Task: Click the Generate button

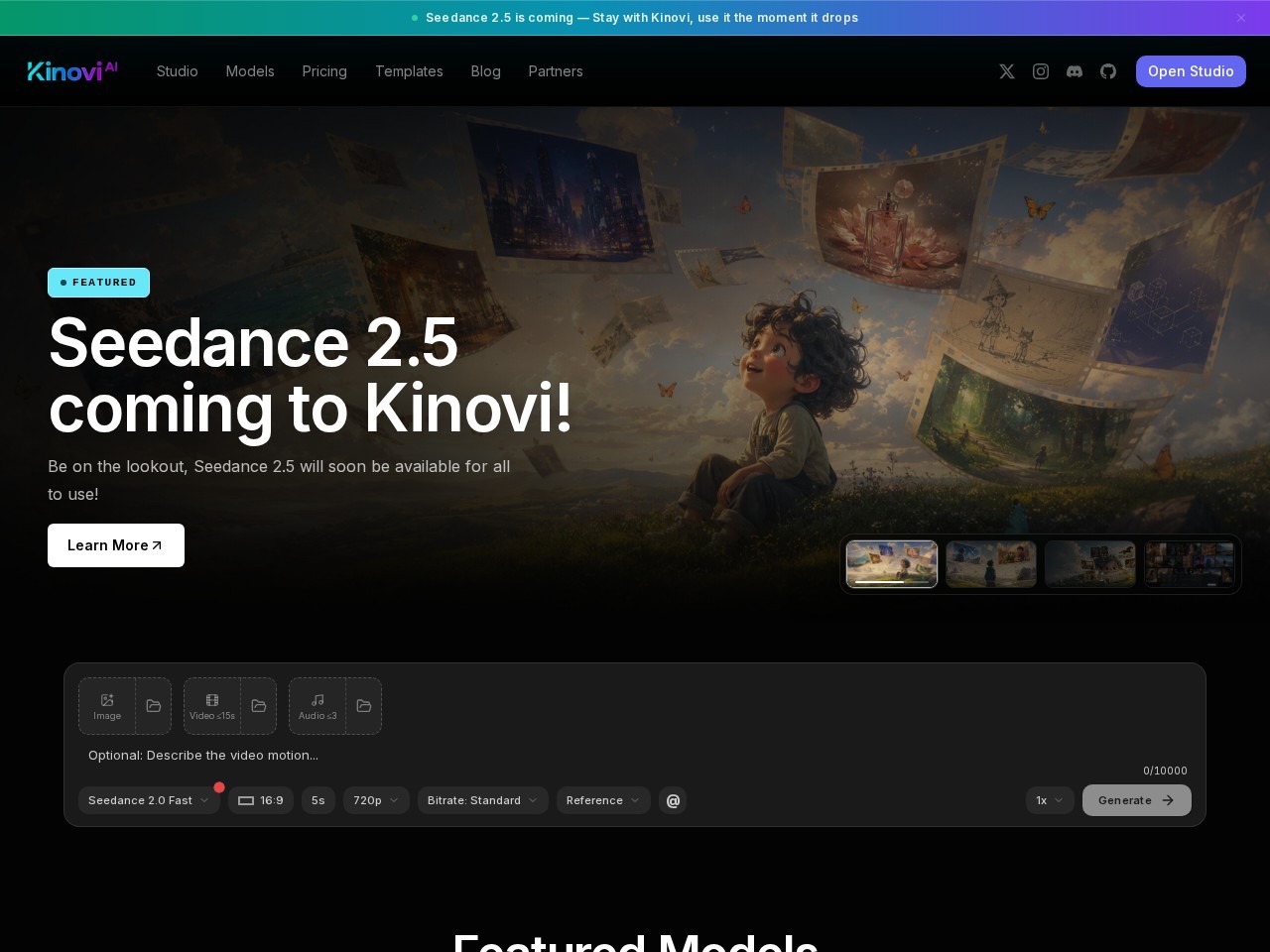Action: [1137, 800]
